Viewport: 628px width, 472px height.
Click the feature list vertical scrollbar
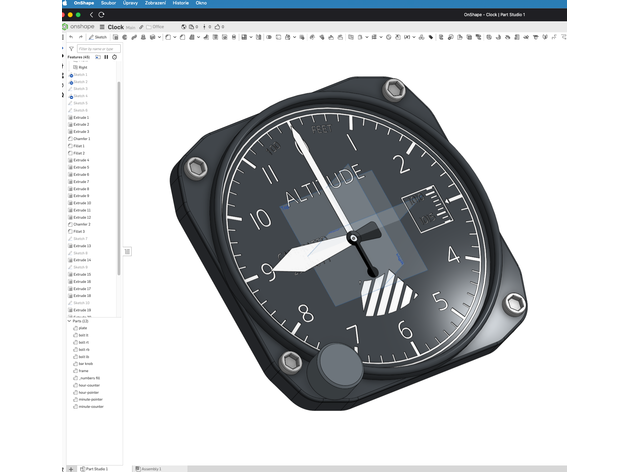119,178
